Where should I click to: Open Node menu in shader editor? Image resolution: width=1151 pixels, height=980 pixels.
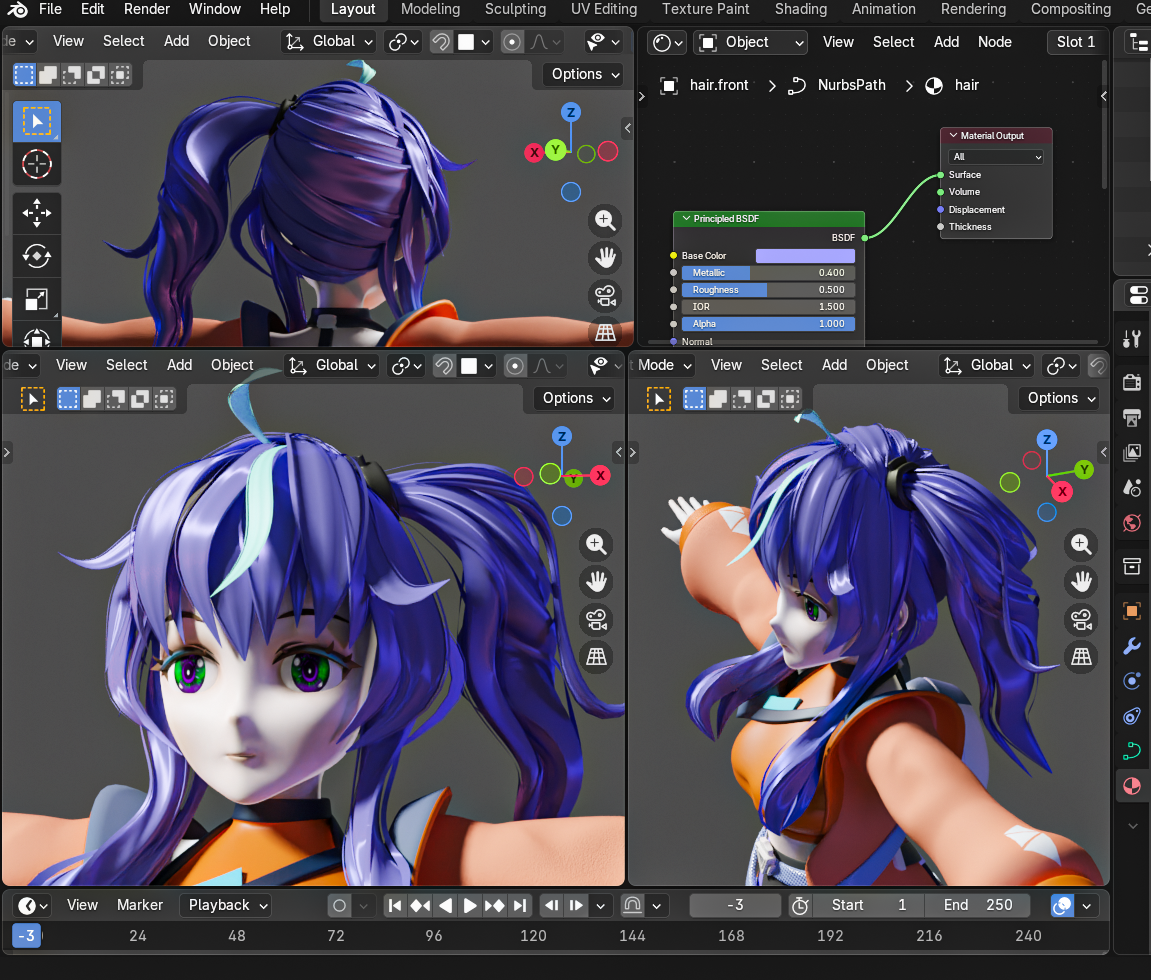click(995, 43)
